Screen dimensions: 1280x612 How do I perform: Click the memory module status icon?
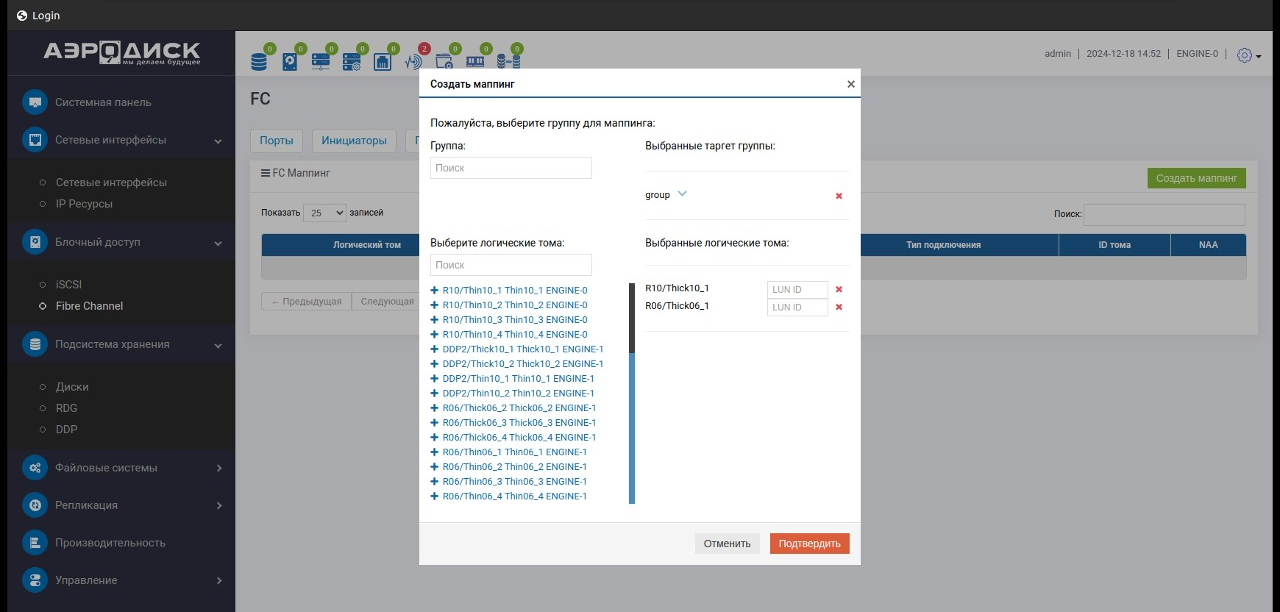click(475, 62)
